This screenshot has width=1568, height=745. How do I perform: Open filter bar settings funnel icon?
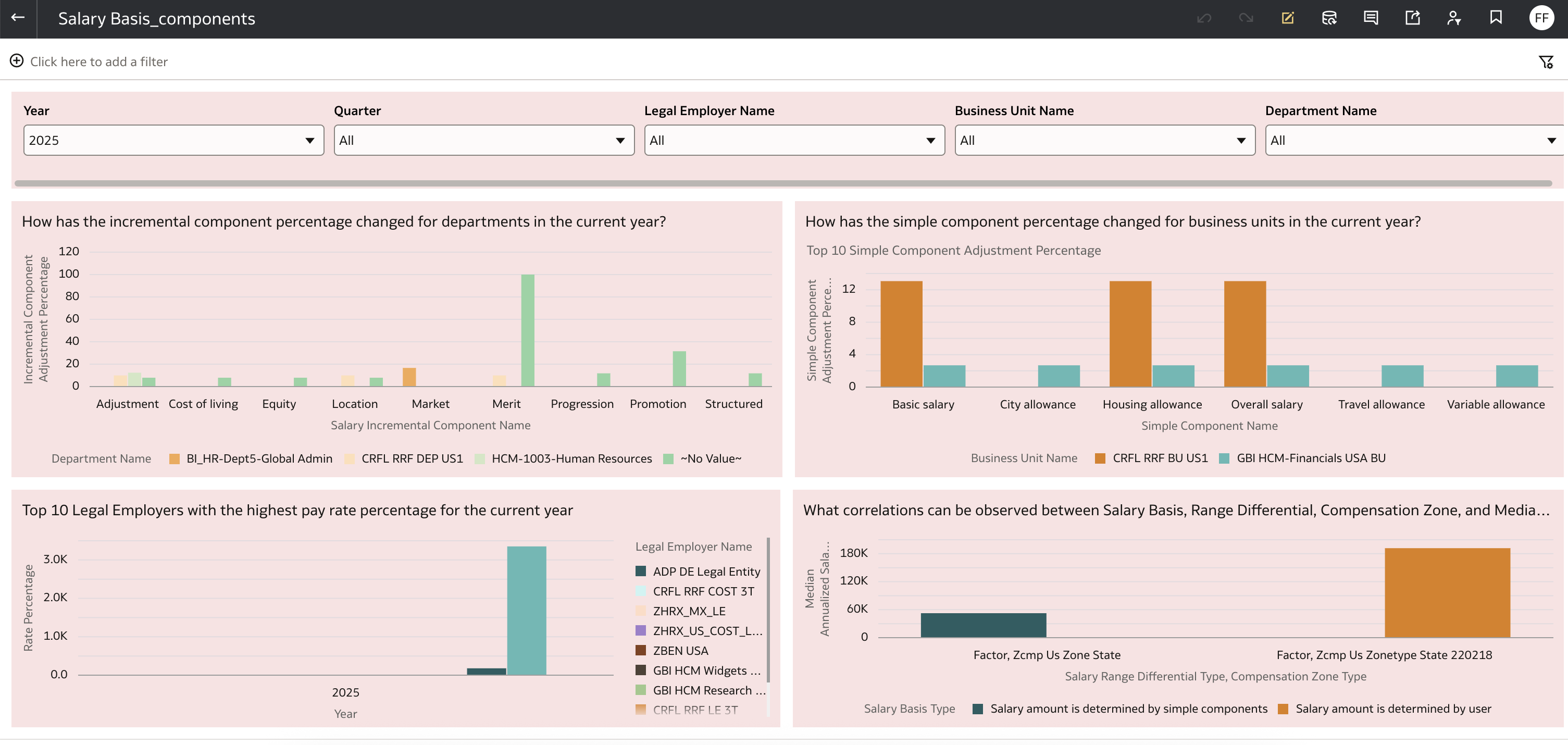coord(1546,61)
